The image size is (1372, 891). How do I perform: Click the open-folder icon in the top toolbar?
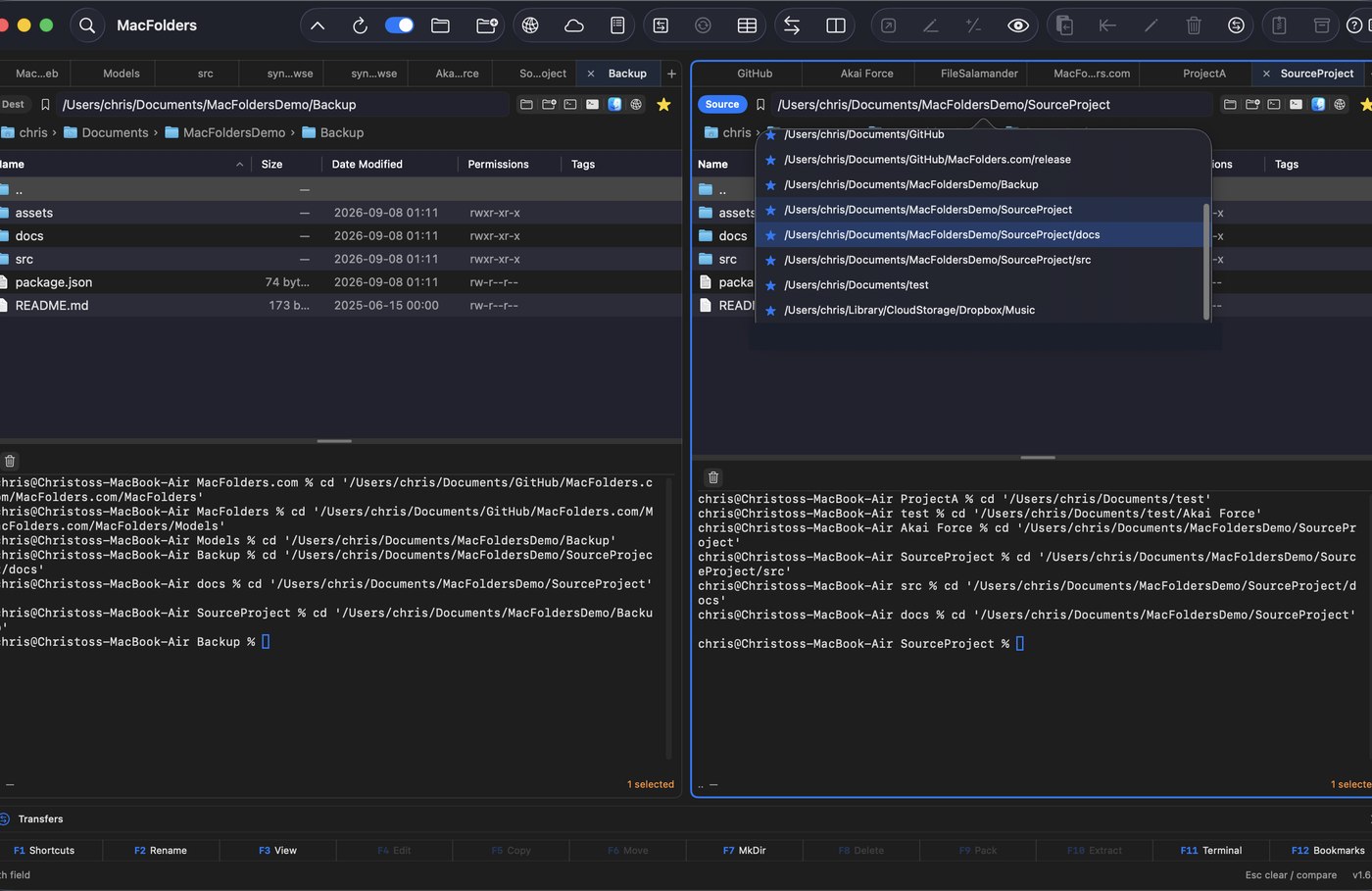pos(441,25)
